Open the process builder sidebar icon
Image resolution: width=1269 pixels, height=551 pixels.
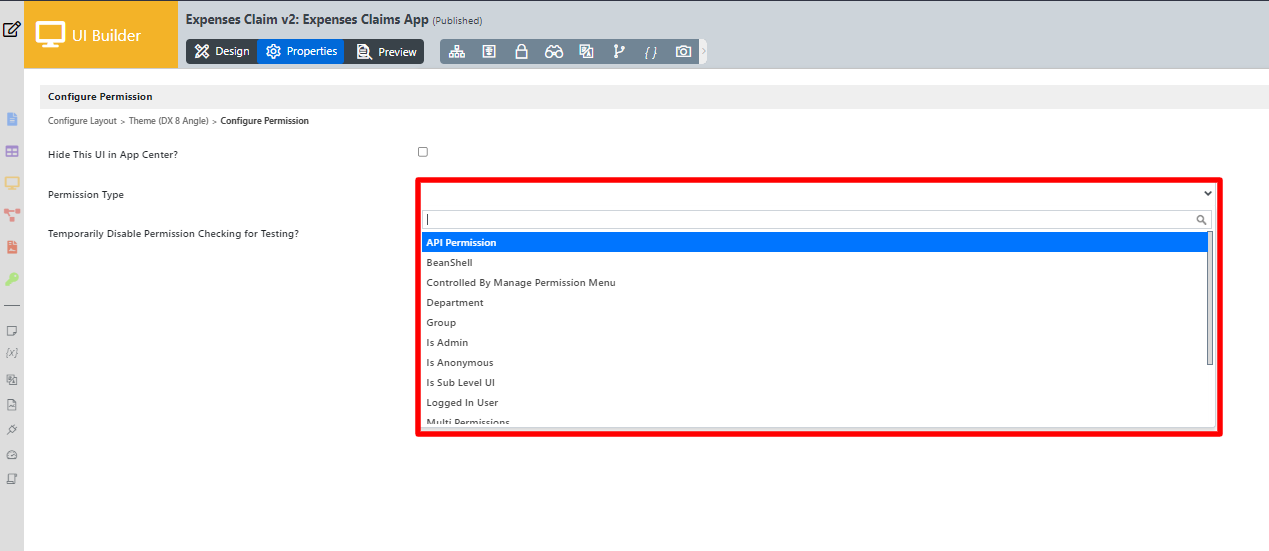pyautogui.click(x=12, y=215)
